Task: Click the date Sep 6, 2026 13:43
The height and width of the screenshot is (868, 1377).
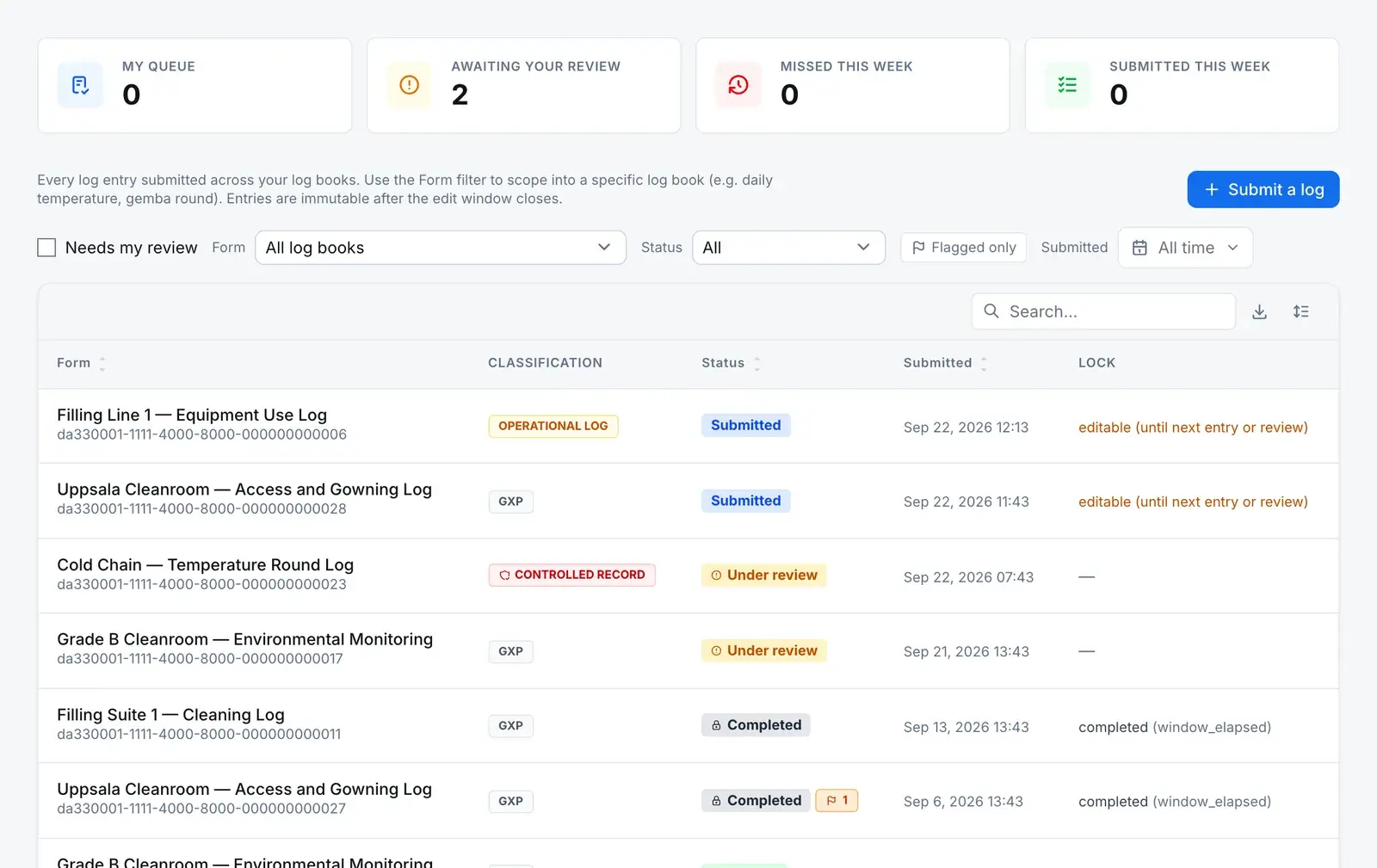Action: (963, 802)
